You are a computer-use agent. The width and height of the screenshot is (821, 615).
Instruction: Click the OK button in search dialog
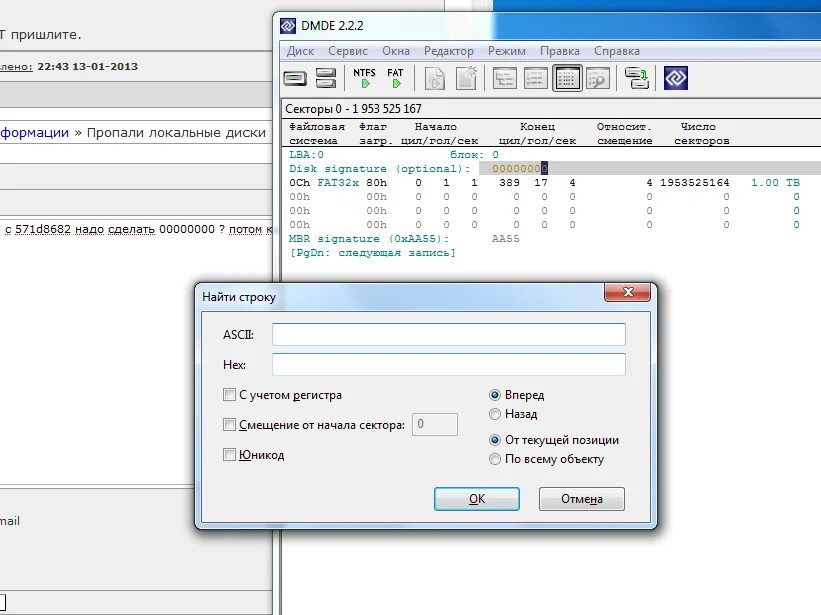point(476,499)
